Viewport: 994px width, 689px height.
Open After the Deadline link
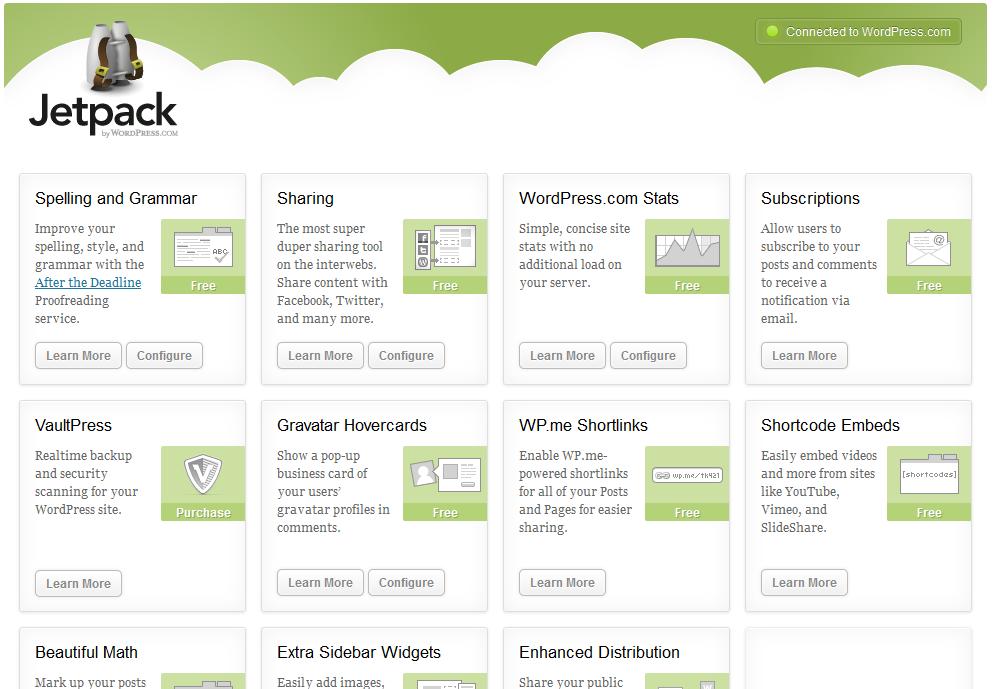pyautogui.click(x=88, y=282)
